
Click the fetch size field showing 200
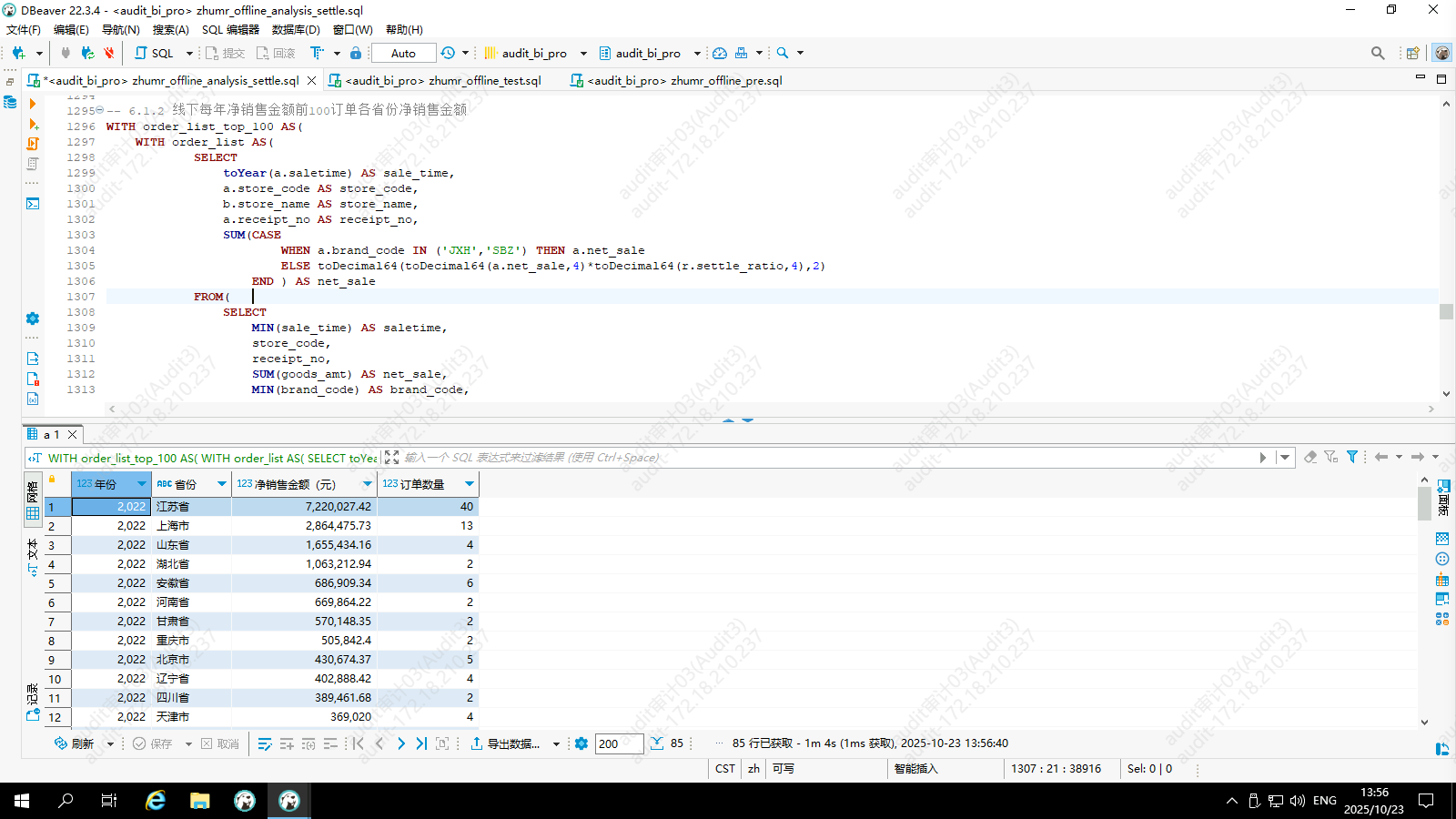click(x=619, y=743)
